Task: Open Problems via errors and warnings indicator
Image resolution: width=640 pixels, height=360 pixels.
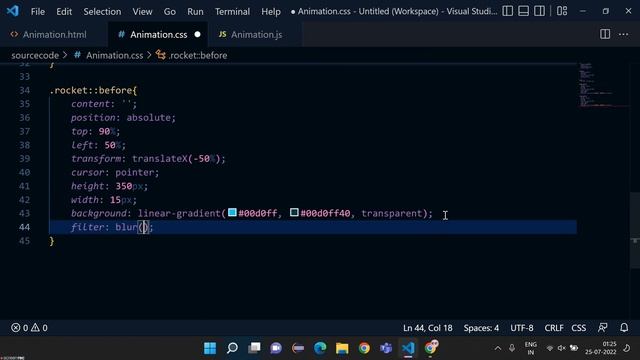Action: 29,328
